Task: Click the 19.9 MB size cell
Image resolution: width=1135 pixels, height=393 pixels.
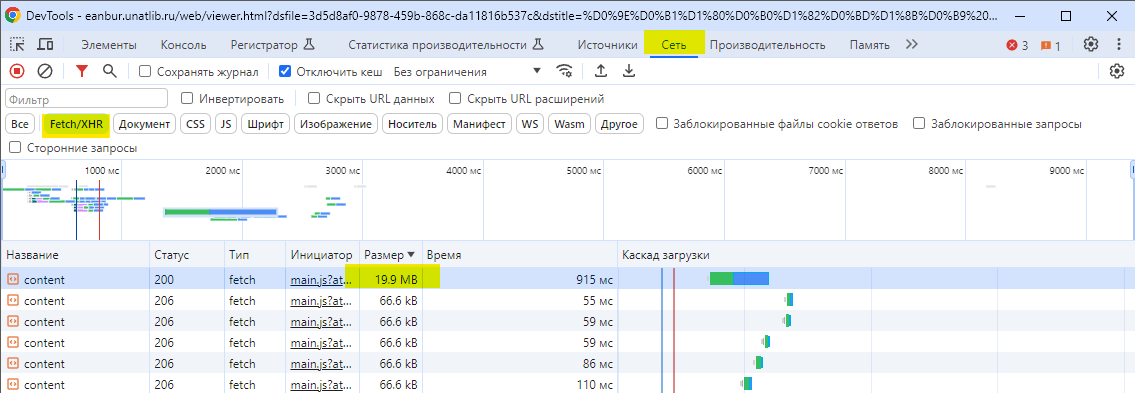Action: pyautogui.click(x=391, y=279)
